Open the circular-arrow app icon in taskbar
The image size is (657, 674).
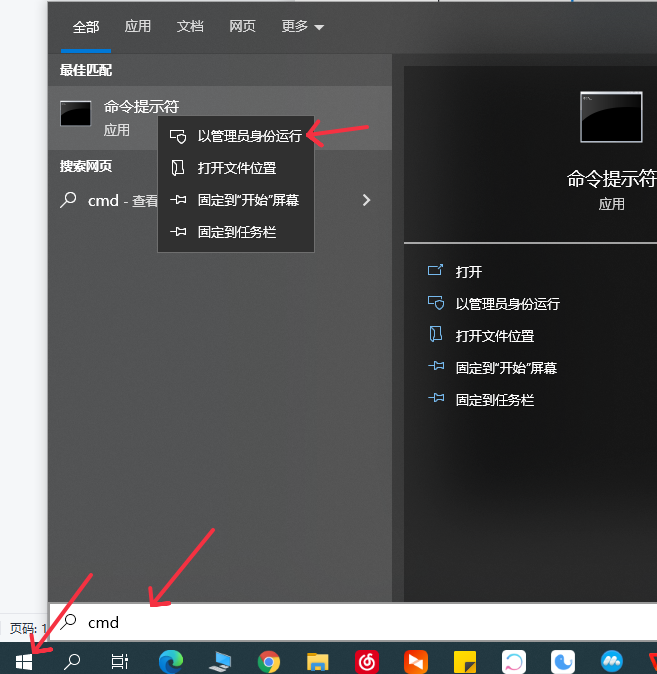[514, 662]
